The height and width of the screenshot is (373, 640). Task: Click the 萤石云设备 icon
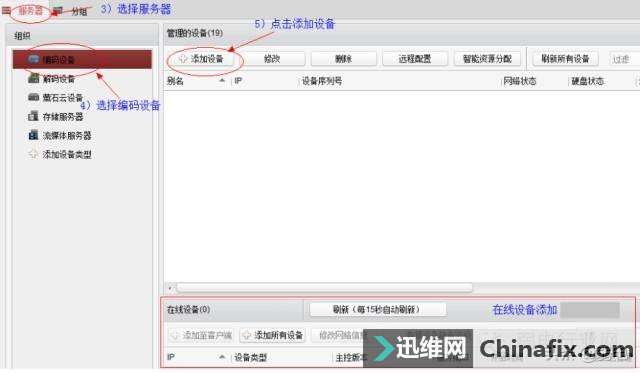pos(33,97)
